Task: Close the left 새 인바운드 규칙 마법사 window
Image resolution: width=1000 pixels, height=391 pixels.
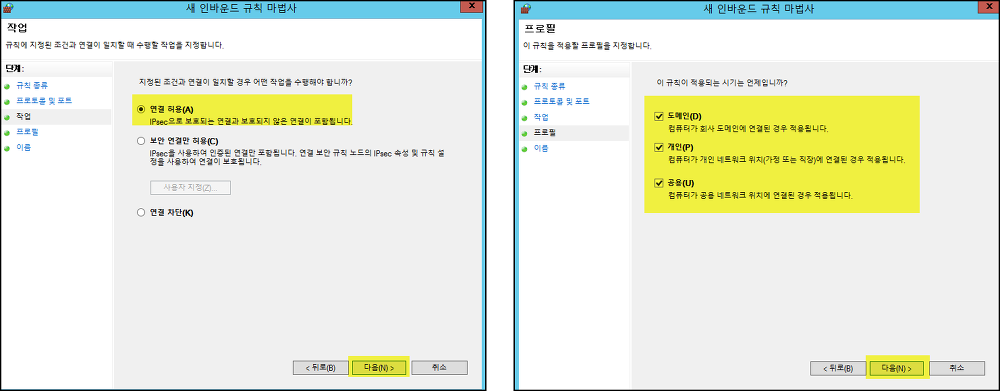Action: (471, 6)
